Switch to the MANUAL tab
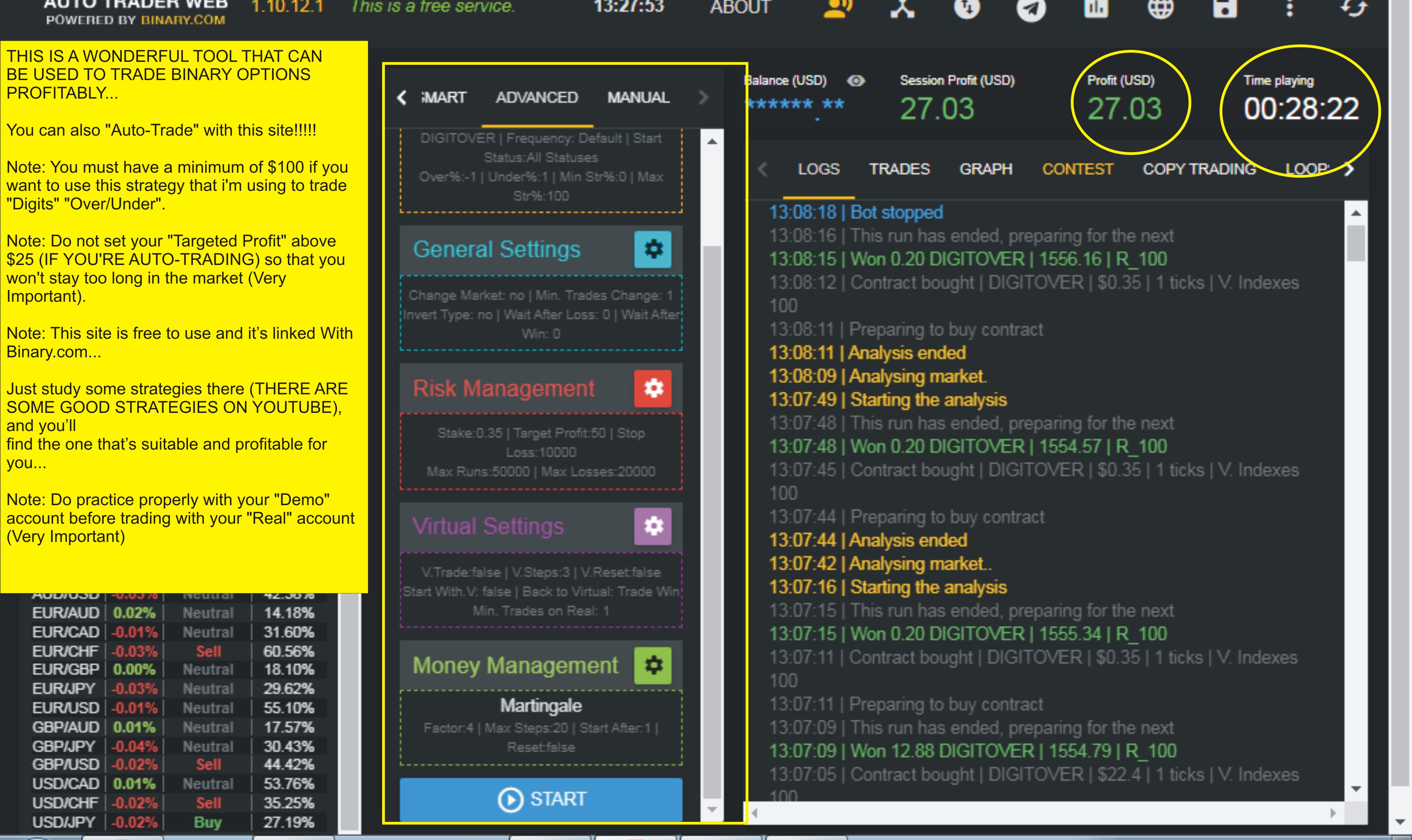Image resolution: width=1412 pixels, height=840 pixels. pyautogui.click(x=638, y=97)
